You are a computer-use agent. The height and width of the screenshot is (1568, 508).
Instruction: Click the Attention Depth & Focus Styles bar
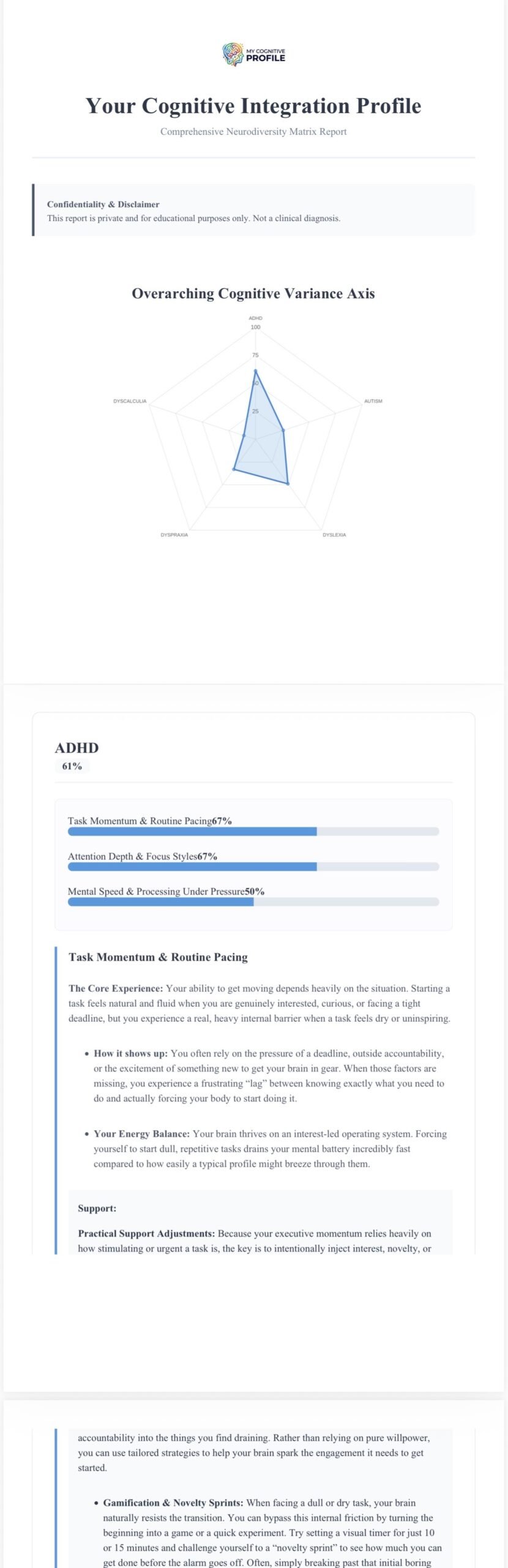click(253, 867)
